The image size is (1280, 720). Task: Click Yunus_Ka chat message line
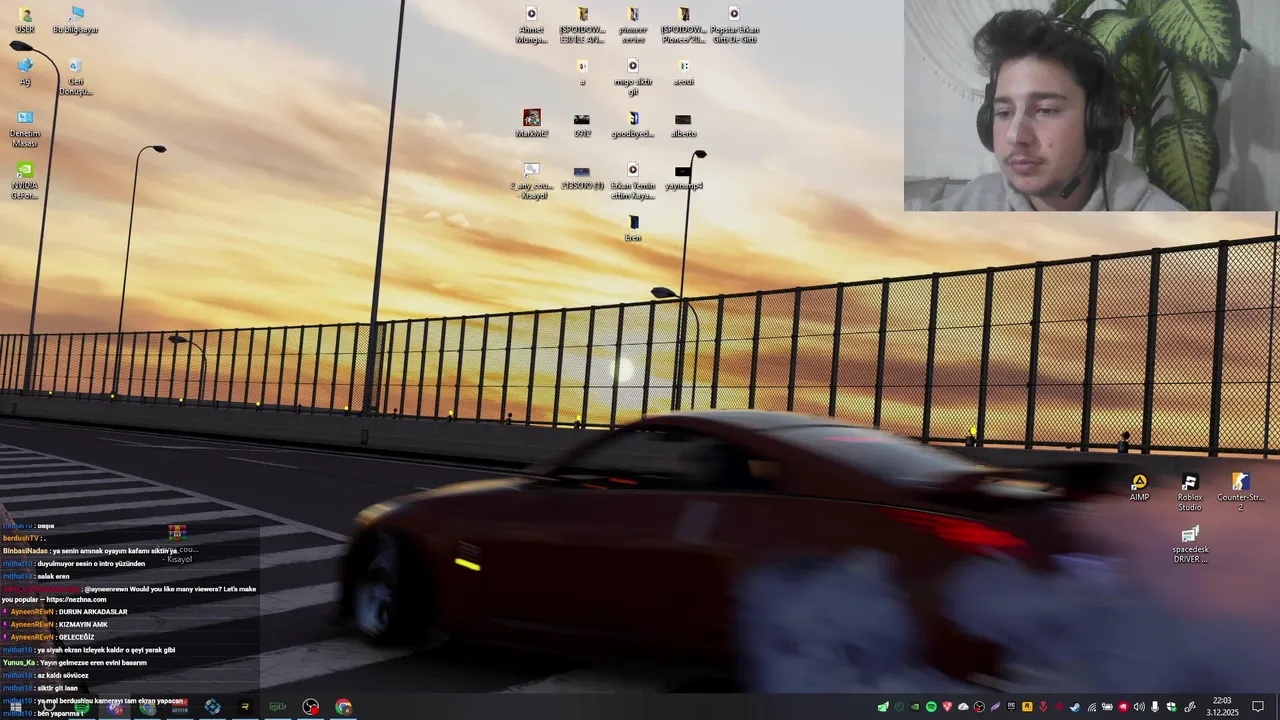point(74,663)
